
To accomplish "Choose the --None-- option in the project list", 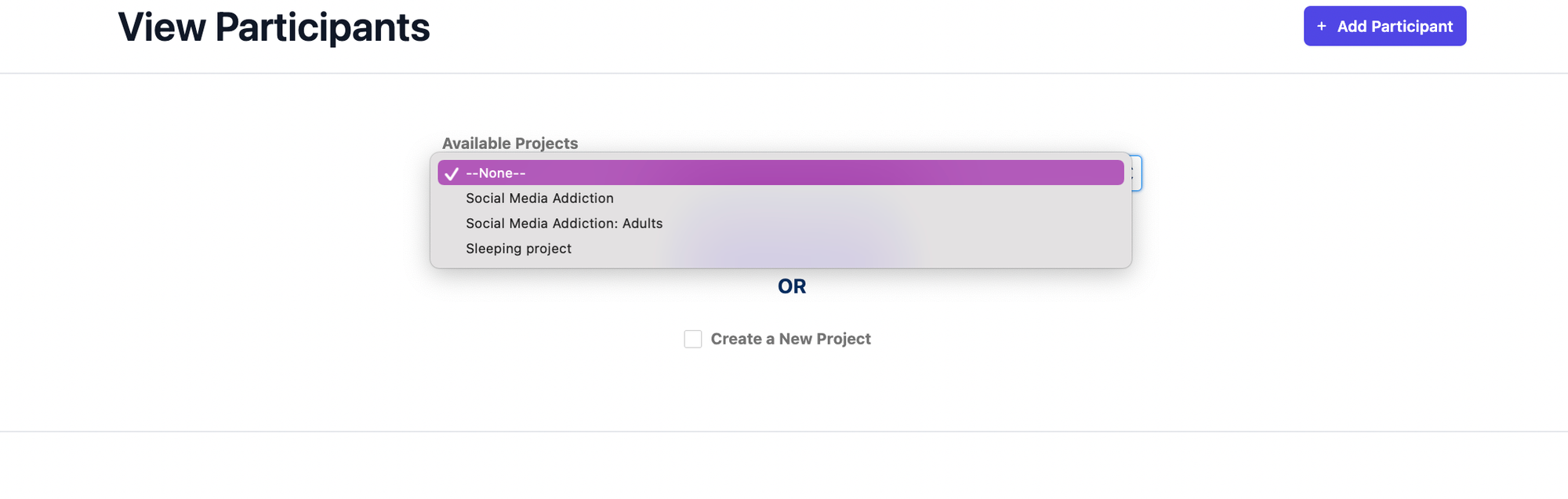I will pos(781,173).
